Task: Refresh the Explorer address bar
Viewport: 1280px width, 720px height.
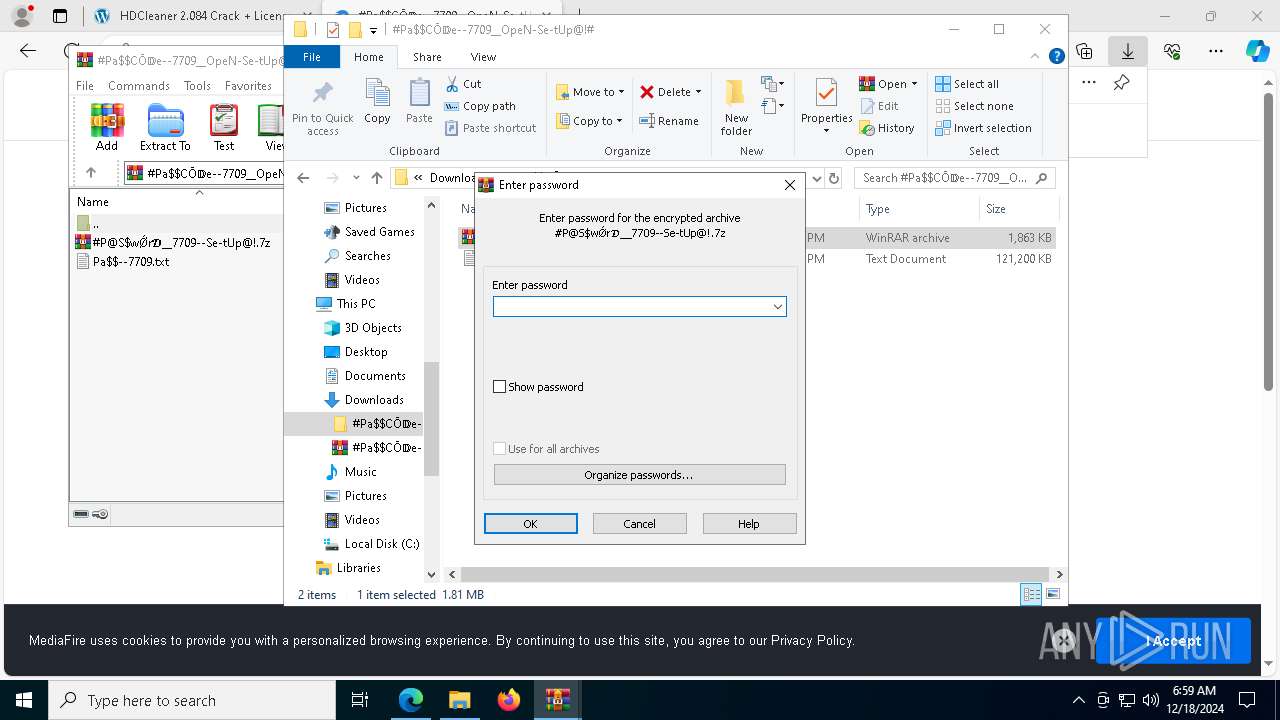Action: click(834, 178)
